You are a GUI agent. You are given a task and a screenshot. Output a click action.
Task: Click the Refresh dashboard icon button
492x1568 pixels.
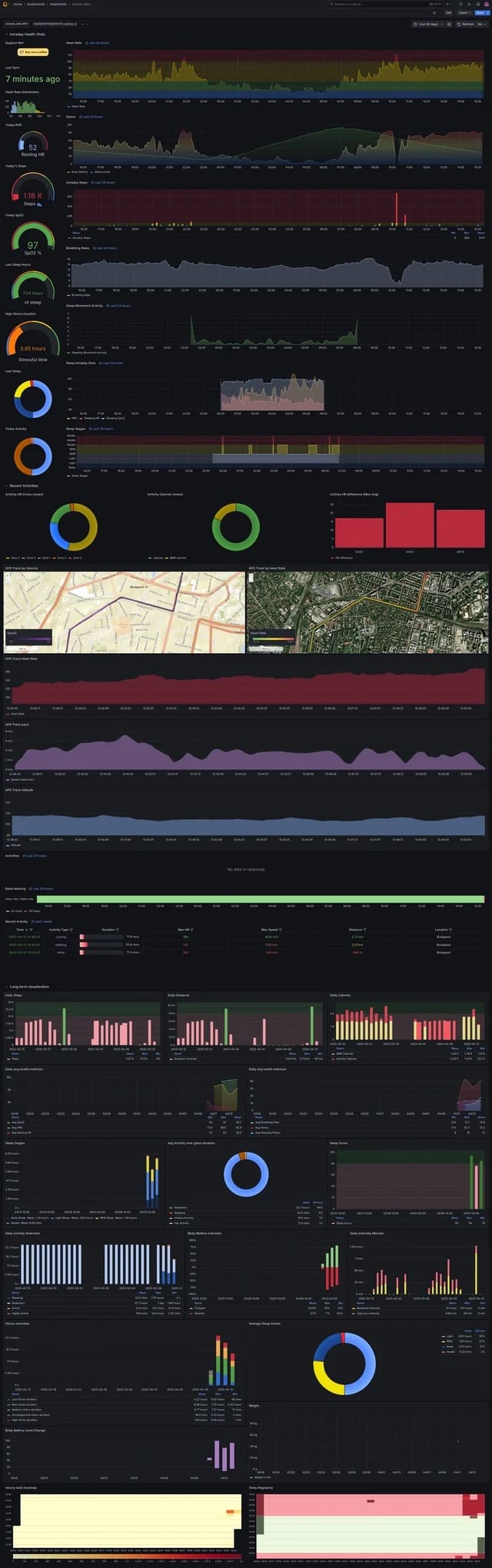[x=458, y=24]
